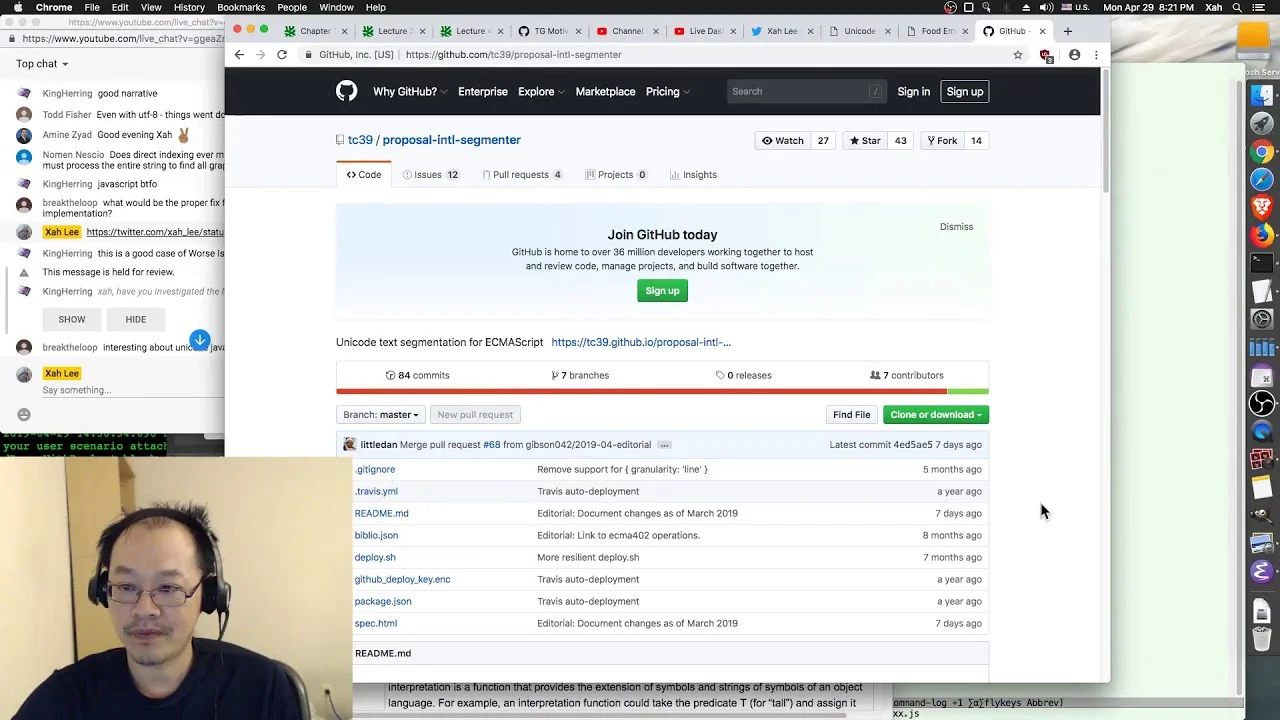Open the Clone or download dropdown
Viewport: 1280px width, 720px height.
click(x=936, y=415)
